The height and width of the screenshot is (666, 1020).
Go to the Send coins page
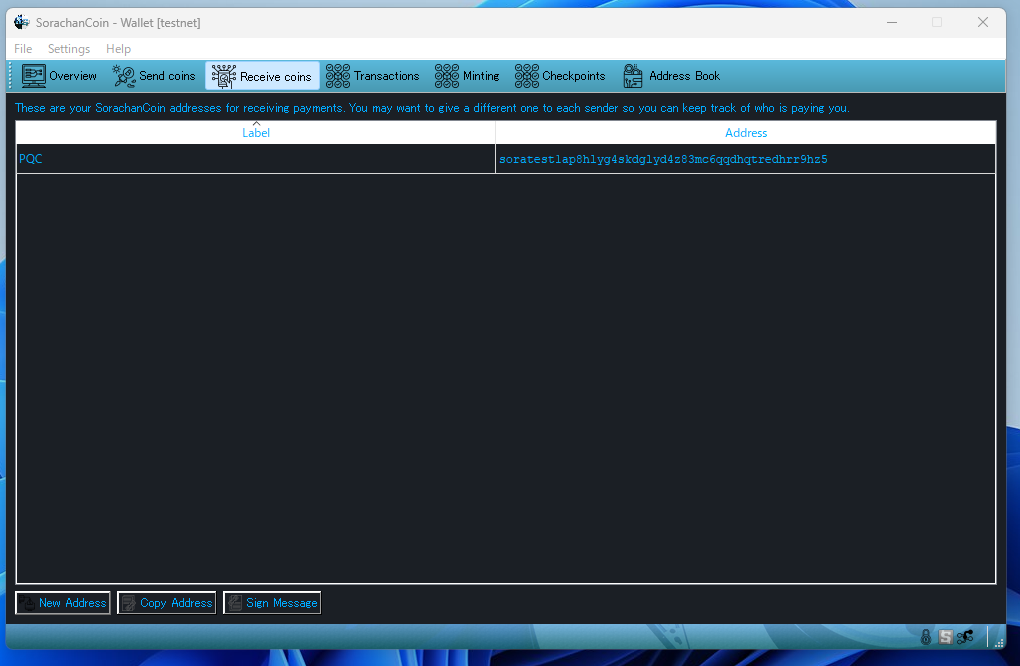[154, 76]
